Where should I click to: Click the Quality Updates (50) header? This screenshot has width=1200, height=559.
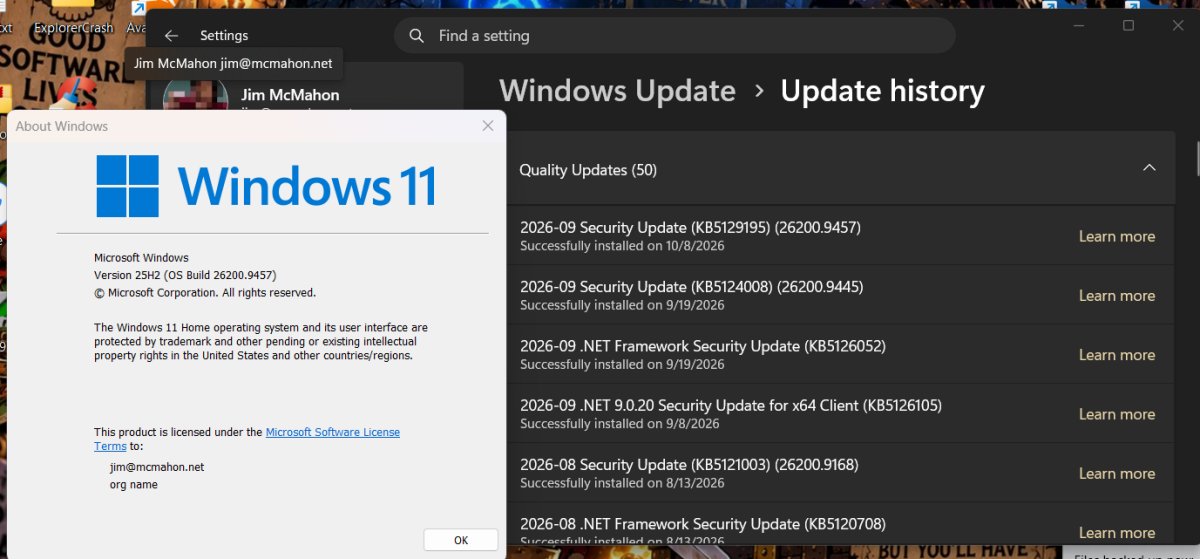(x=840, y=169)
